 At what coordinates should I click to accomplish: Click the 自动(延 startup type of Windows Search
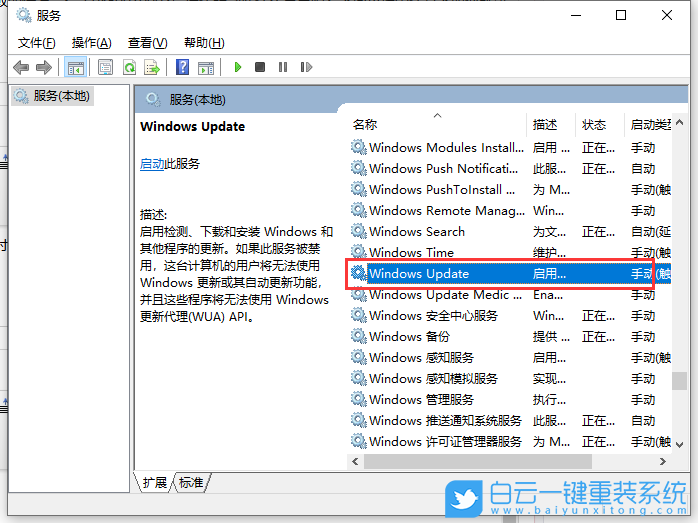point(651,231)
